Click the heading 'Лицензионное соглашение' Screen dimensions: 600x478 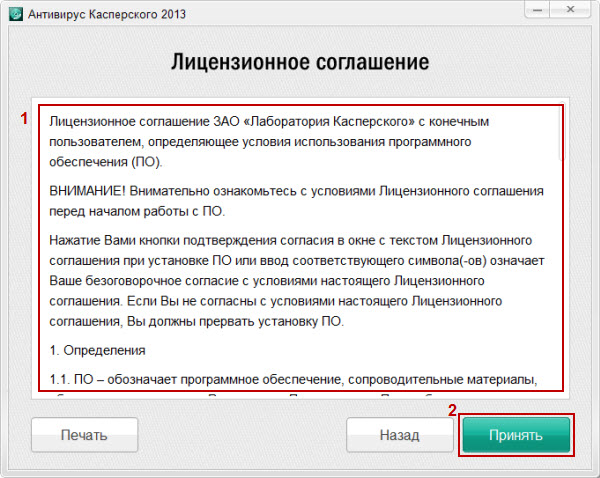pos(300,62)
